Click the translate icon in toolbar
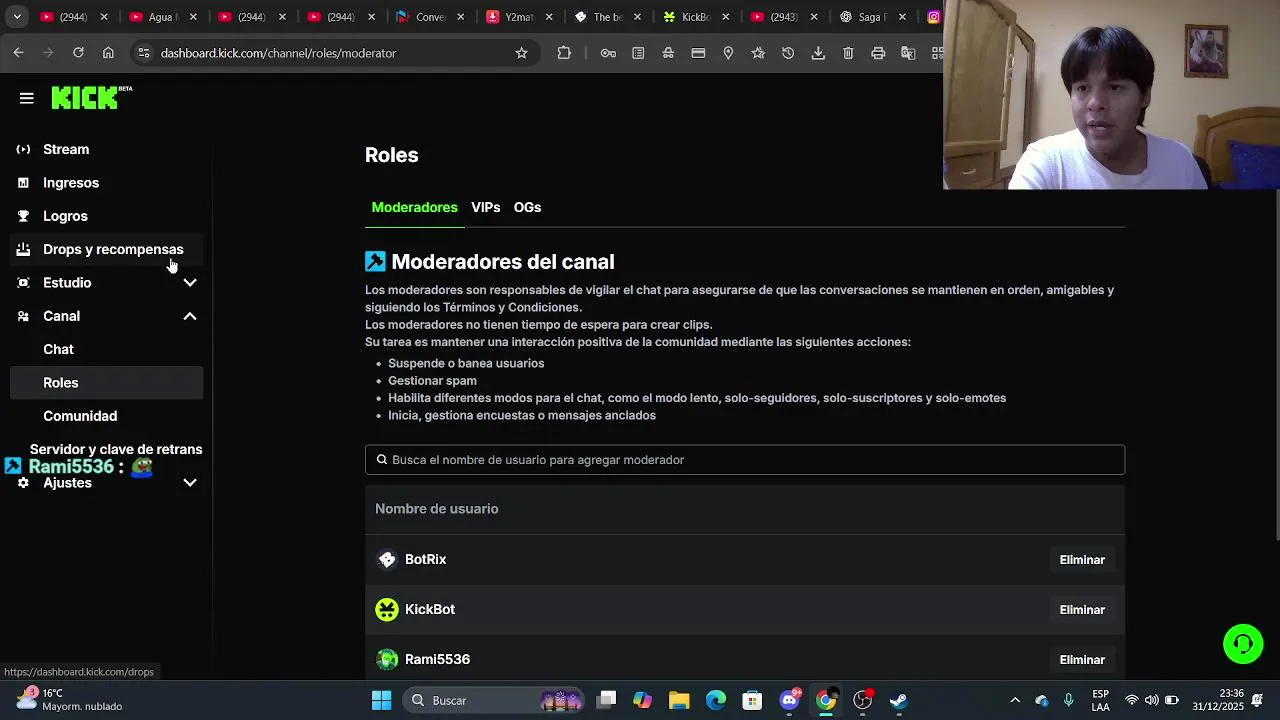 point(908,53)
